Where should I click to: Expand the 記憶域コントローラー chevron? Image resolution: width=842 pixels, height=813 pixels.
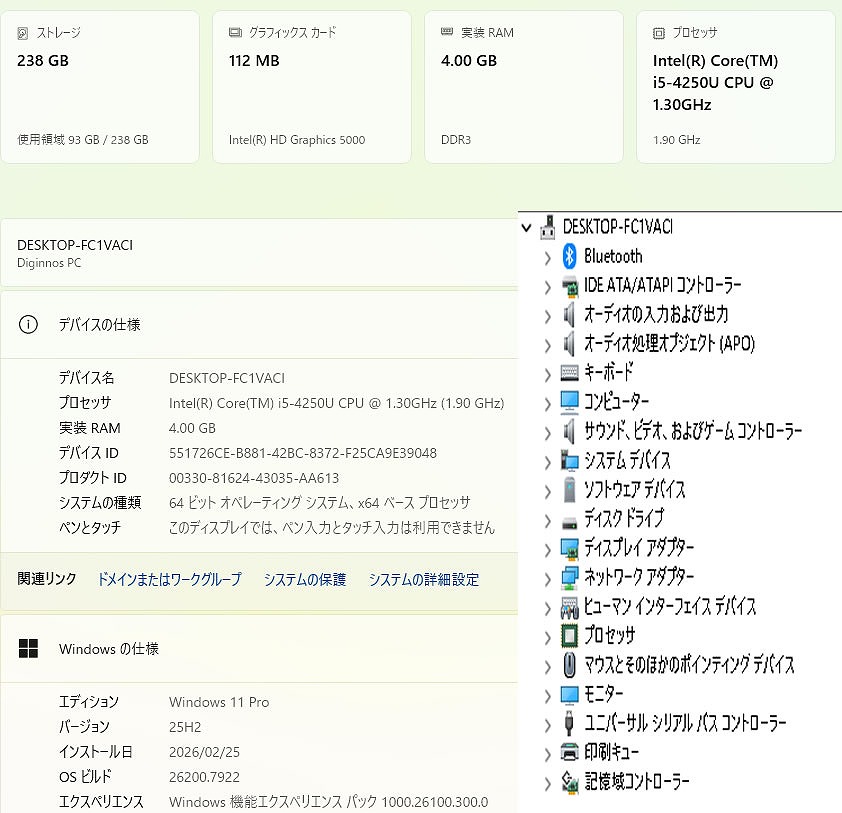click(547, 783)
